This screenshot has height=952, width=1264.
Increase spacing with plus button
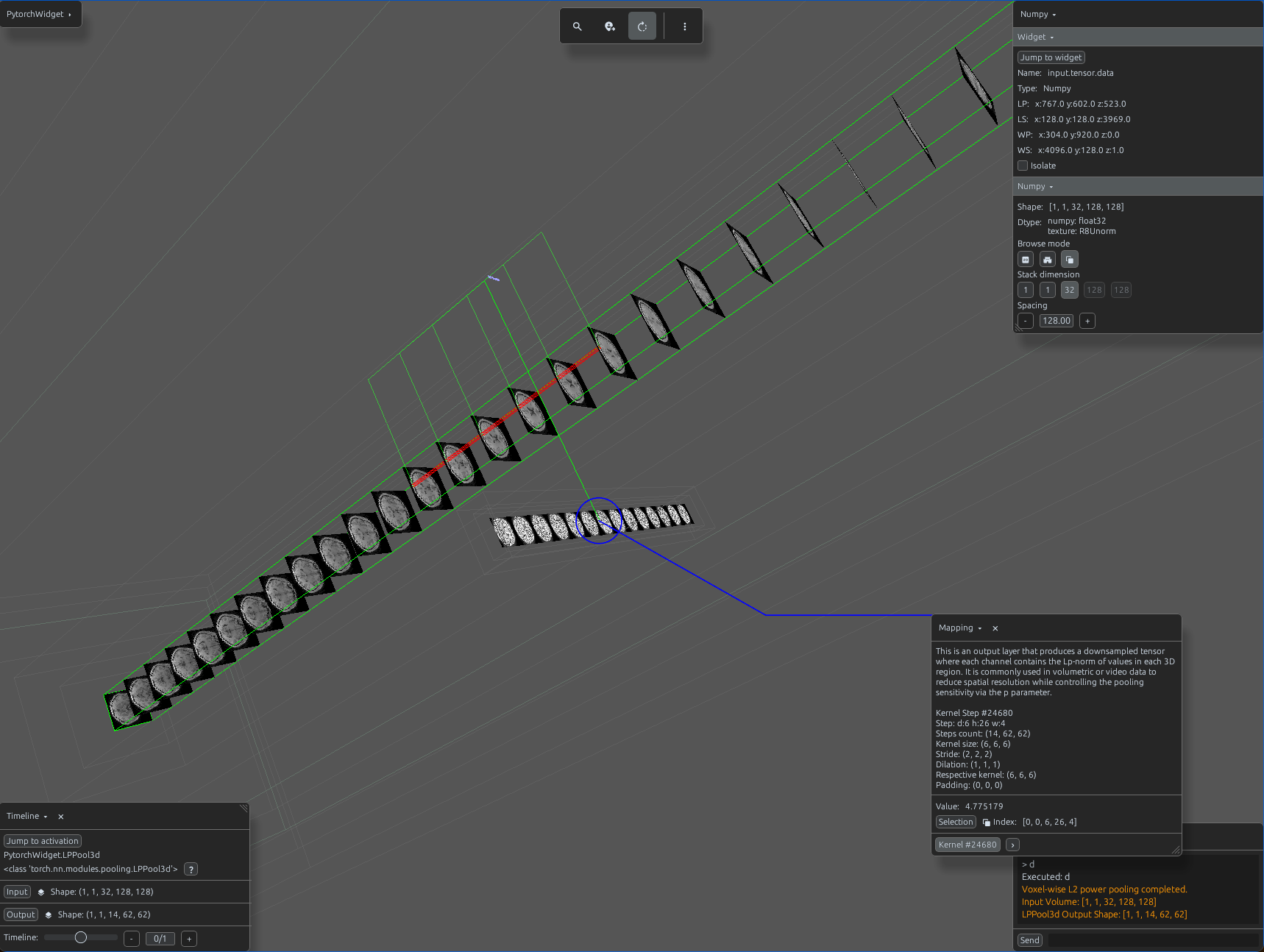[x=1087, y=321]
